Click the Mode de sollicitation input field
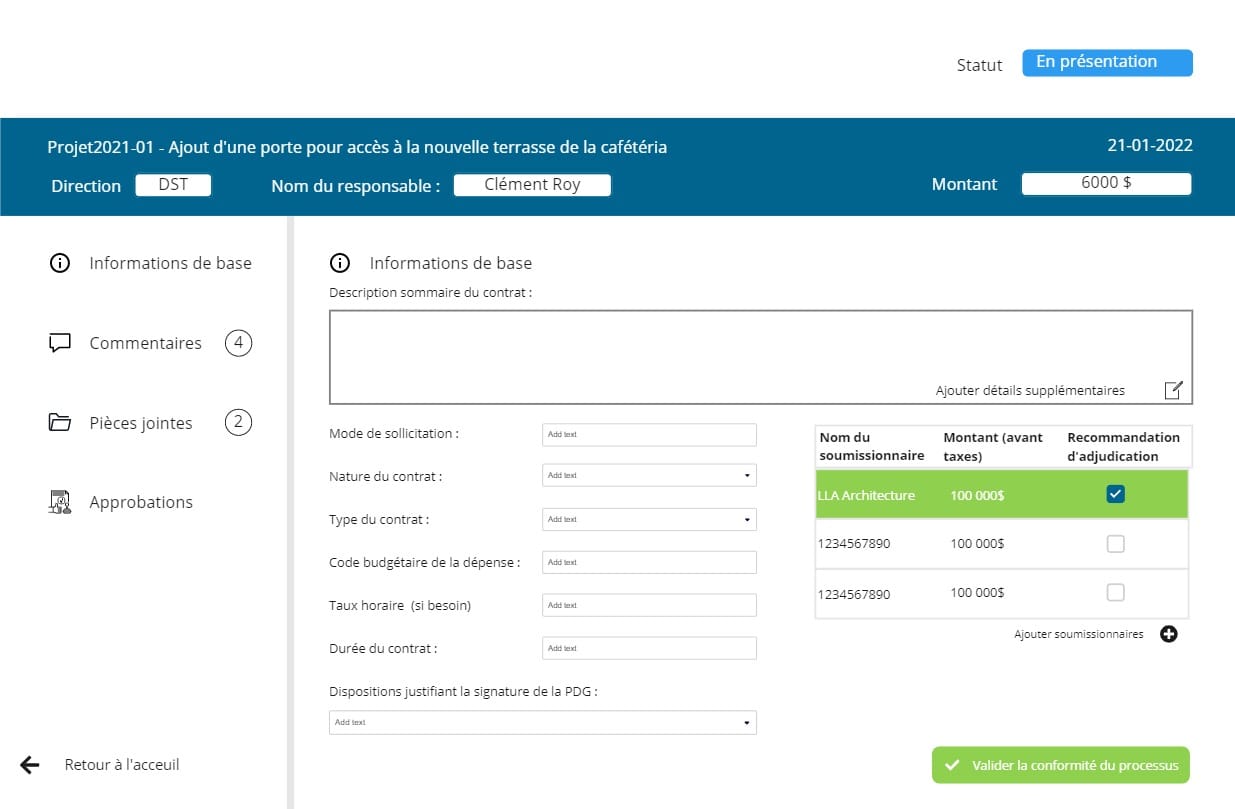Screen dimensions: 1235x809 (x=649, y=434)
